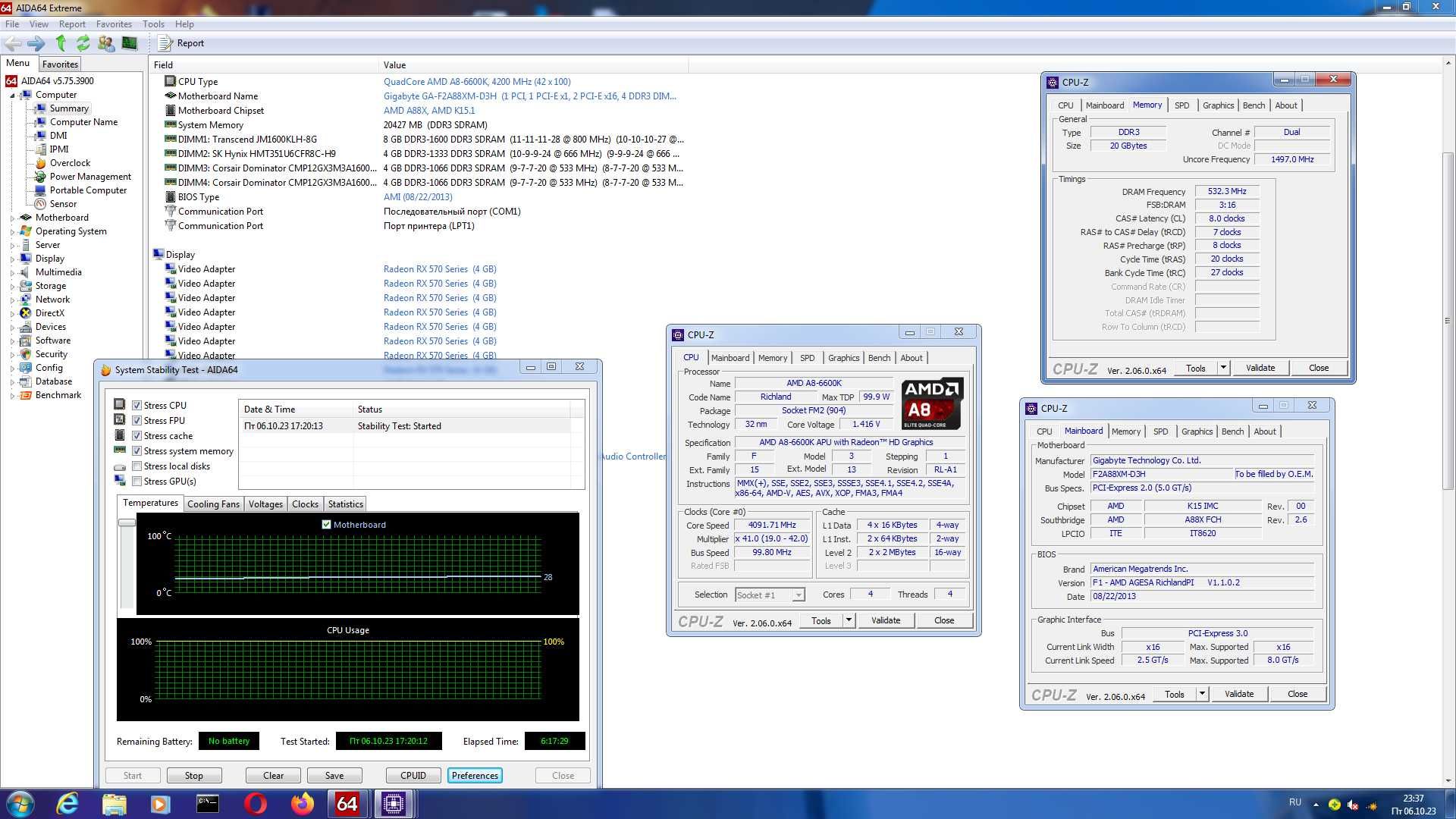Launch Internet Explorer from the taskbar
1456x819 pixels.
[67, 804]
